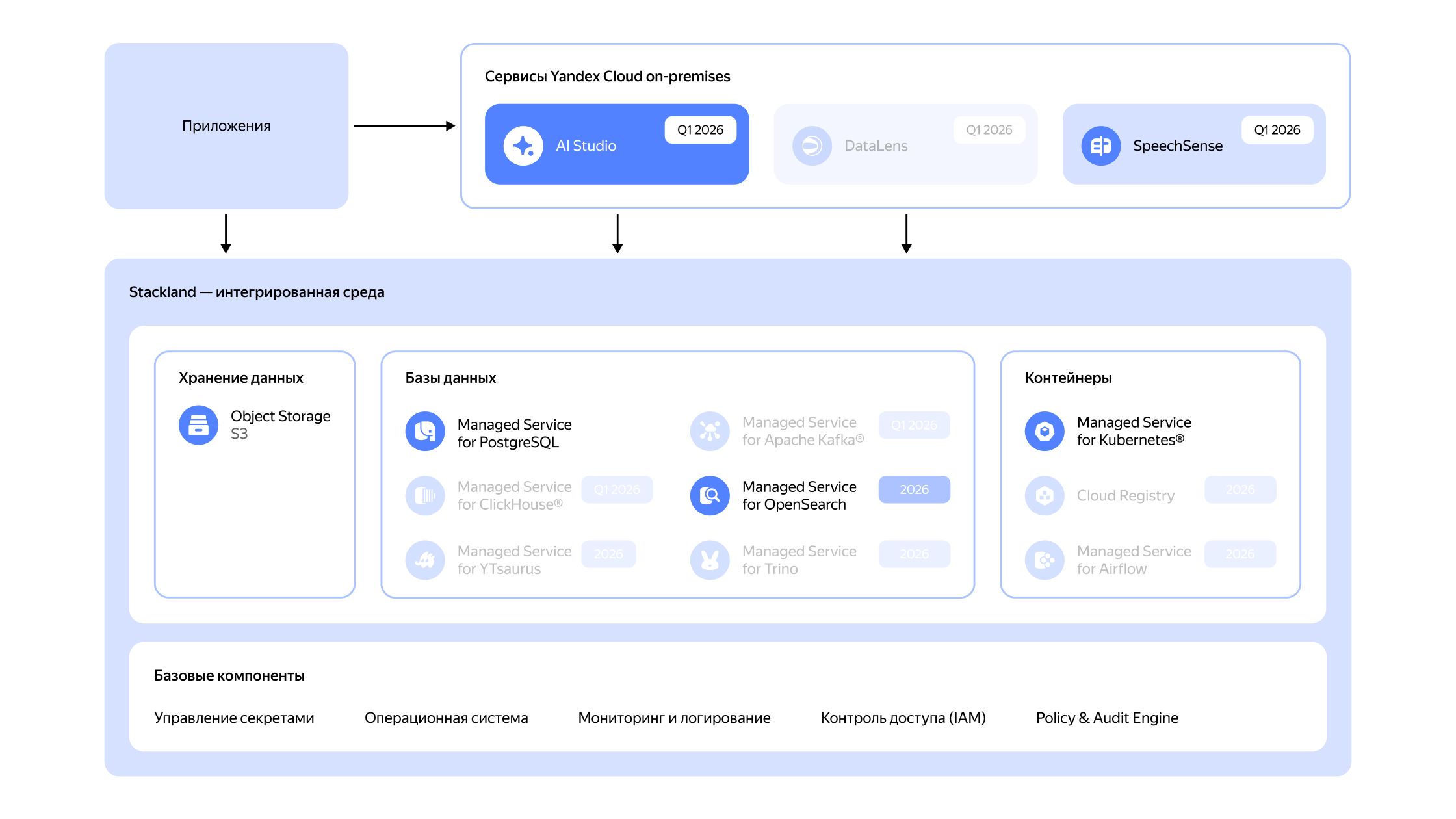Click the Apache Kafka icon
Screen dimensions: 1456x819
[x=710, y=431]
